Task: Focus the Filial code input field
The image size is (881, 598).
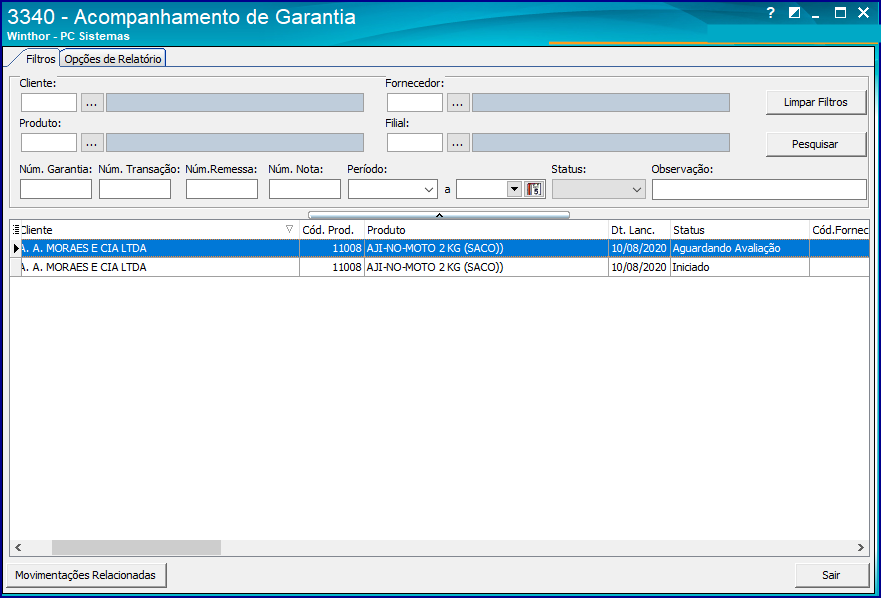Action: coord(415,143)
